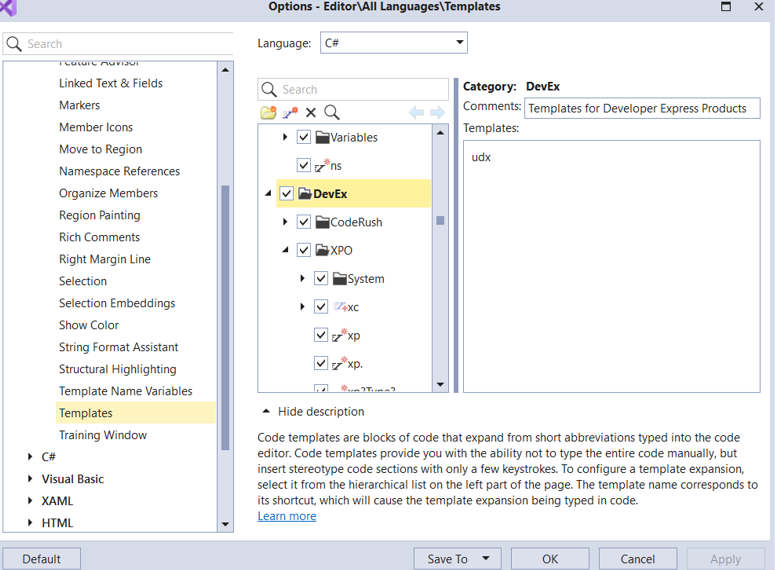Toggle the Variables folder checkbox

[304, 137]
